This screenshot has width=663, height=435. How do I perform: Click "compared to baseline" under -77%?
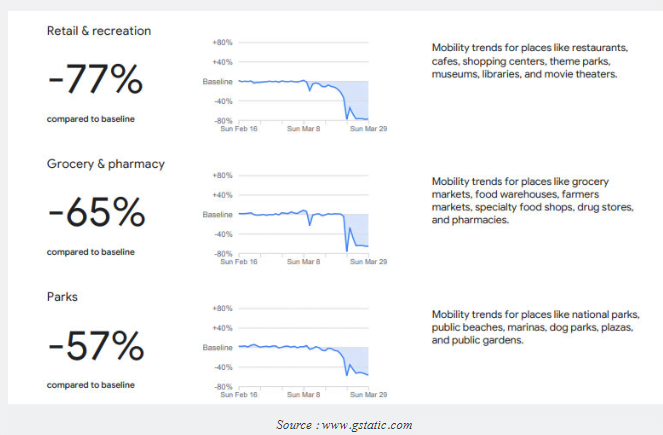(x=90, y=119)
